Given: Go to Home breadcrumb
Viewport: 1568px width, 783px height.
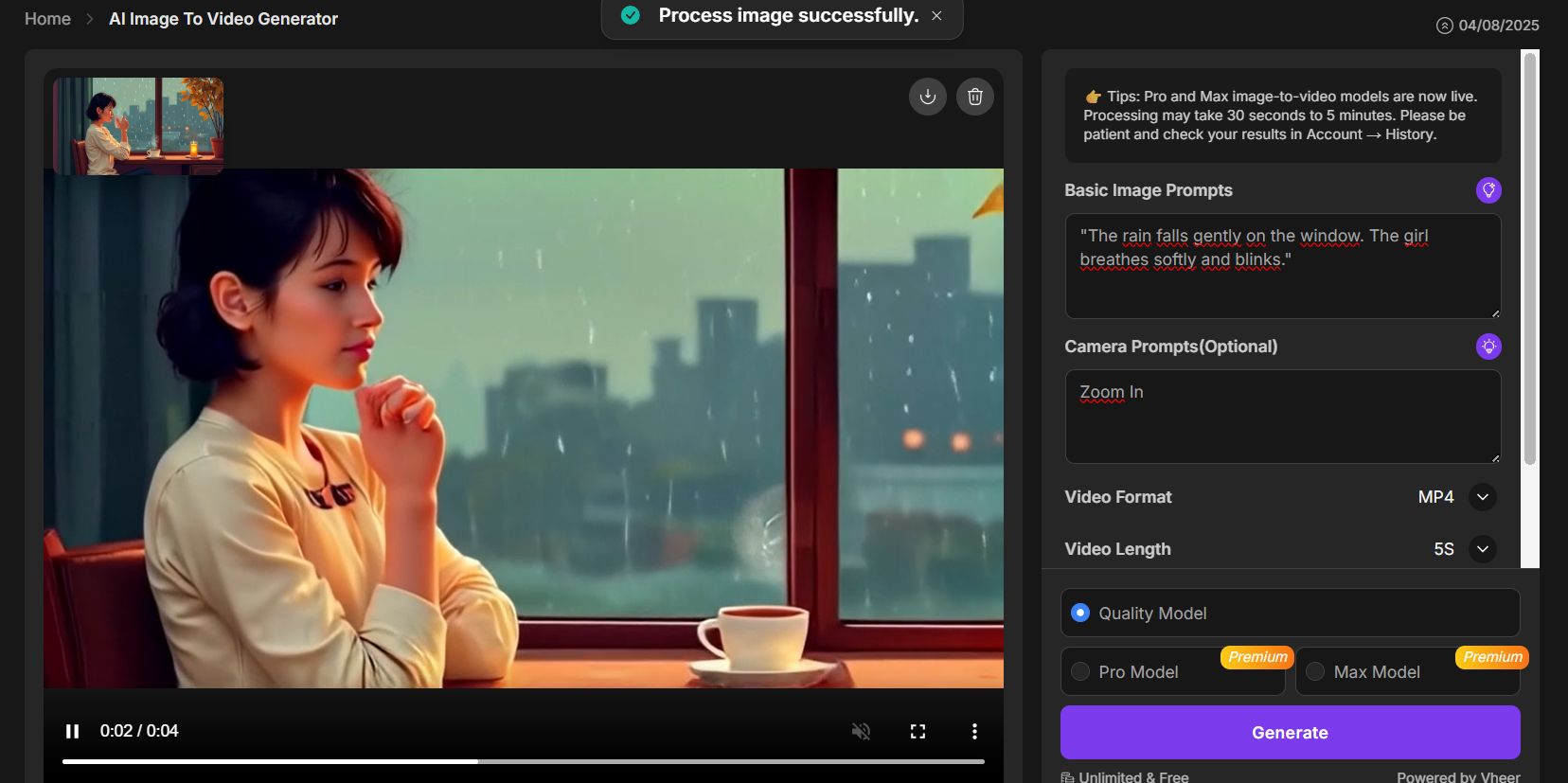Looking at the screenshot, I should pyautogui.click(x=47, y=19).
